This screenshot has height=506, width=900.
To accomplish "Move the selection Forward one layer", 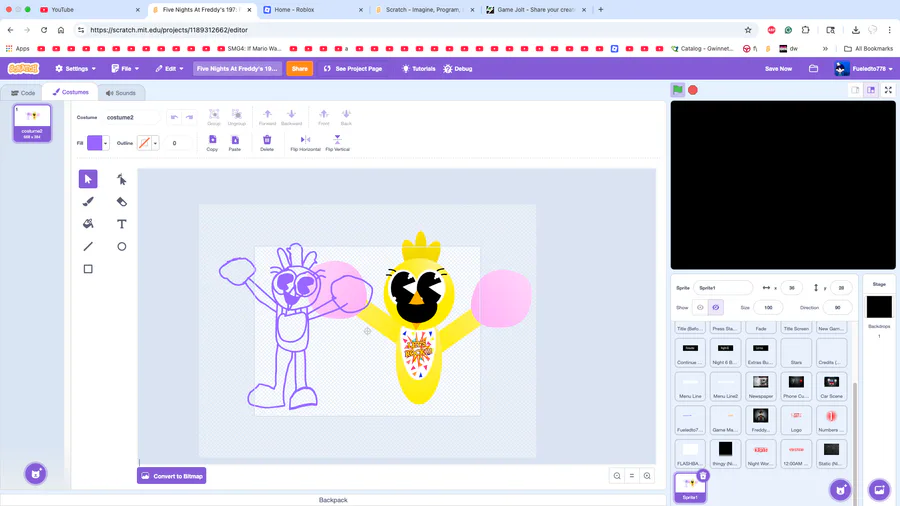I will (x=267, y=117).
